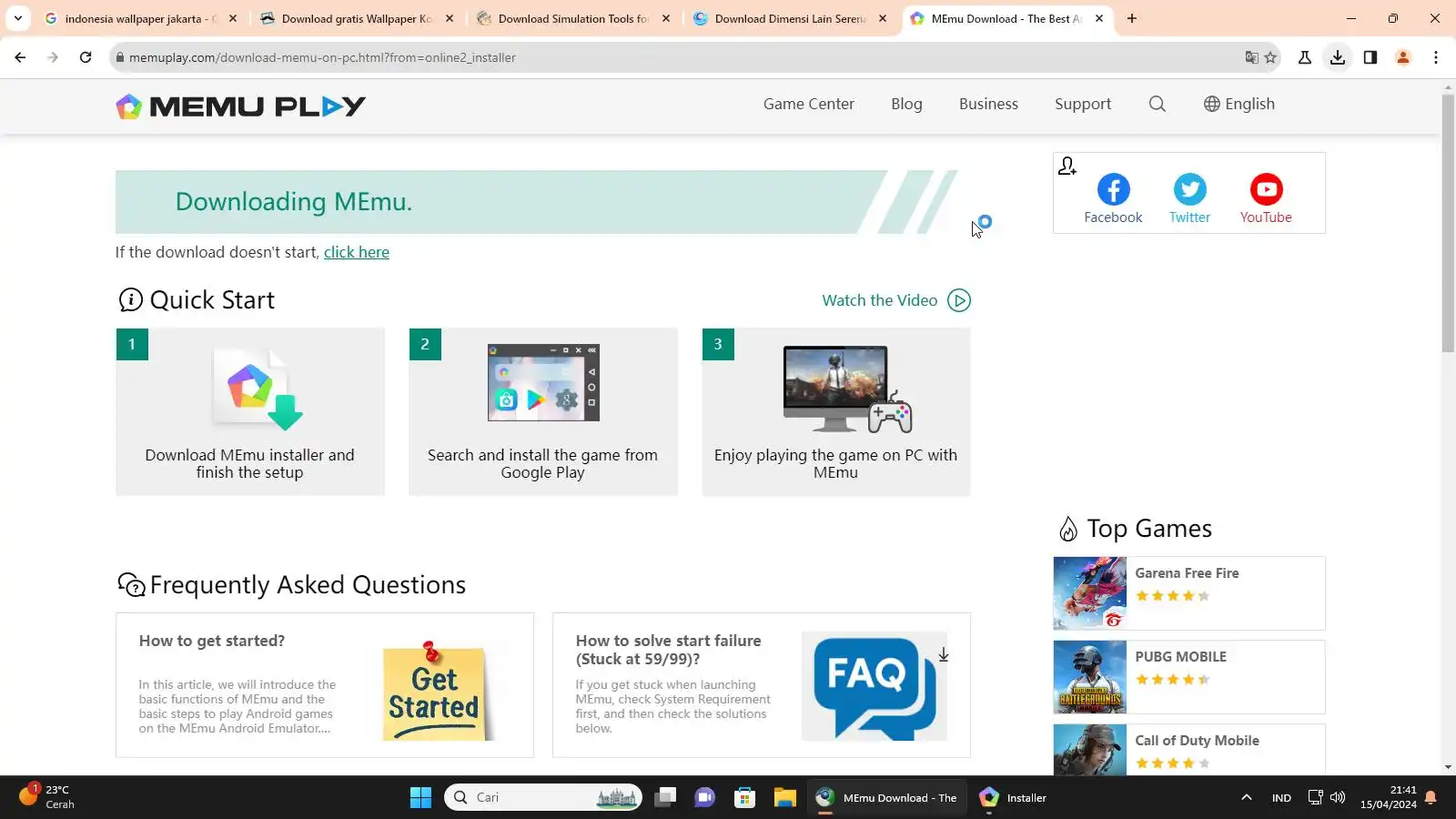Click the Watch the Video link
1456x819 pixels.
click(880, 300)
